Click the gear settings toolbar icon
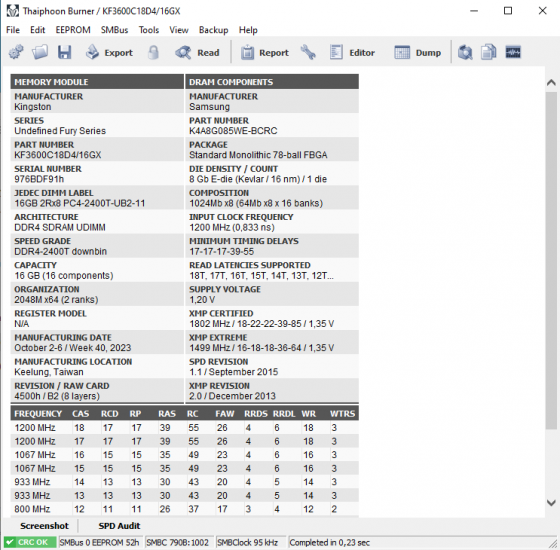560x550 pixels. (x=16, y=52)
